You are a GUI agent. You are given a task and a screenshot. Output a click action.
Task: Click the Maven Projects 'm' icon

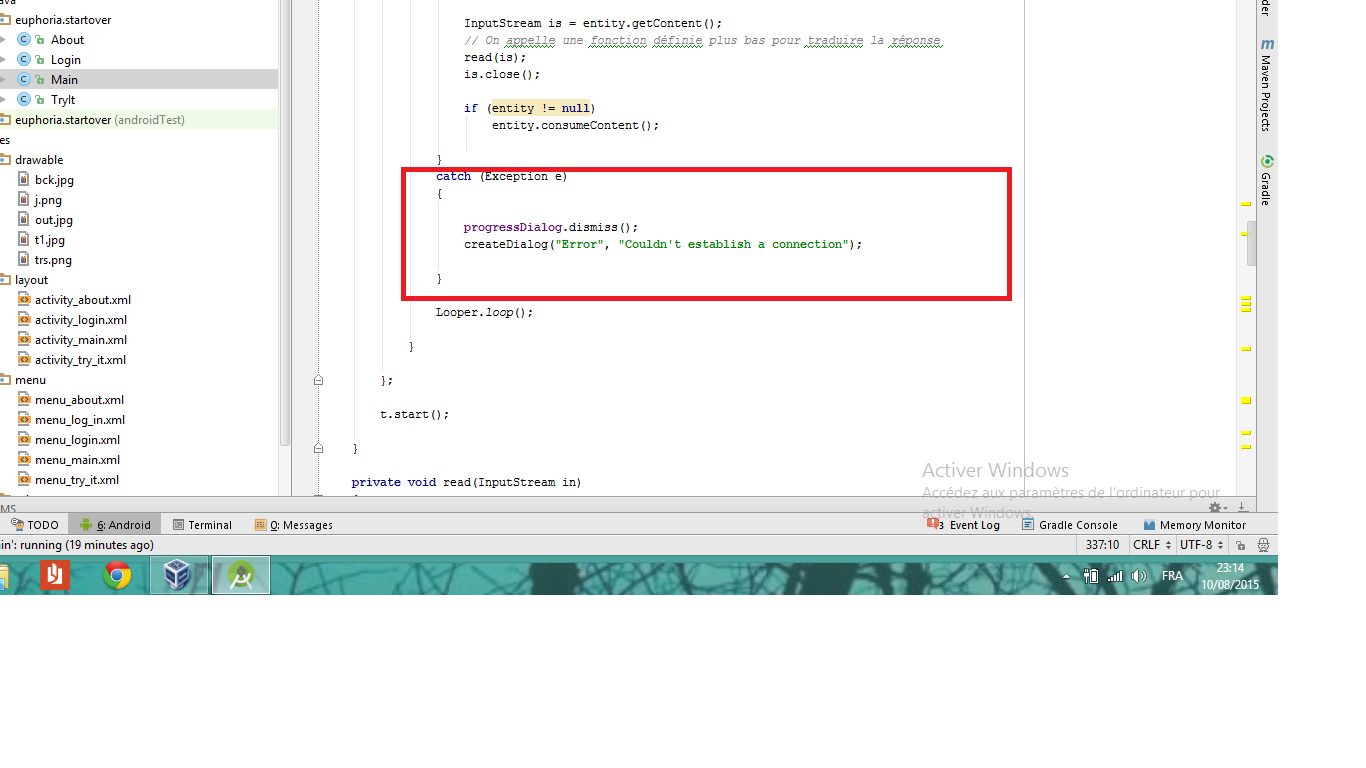coord(1267,44)
